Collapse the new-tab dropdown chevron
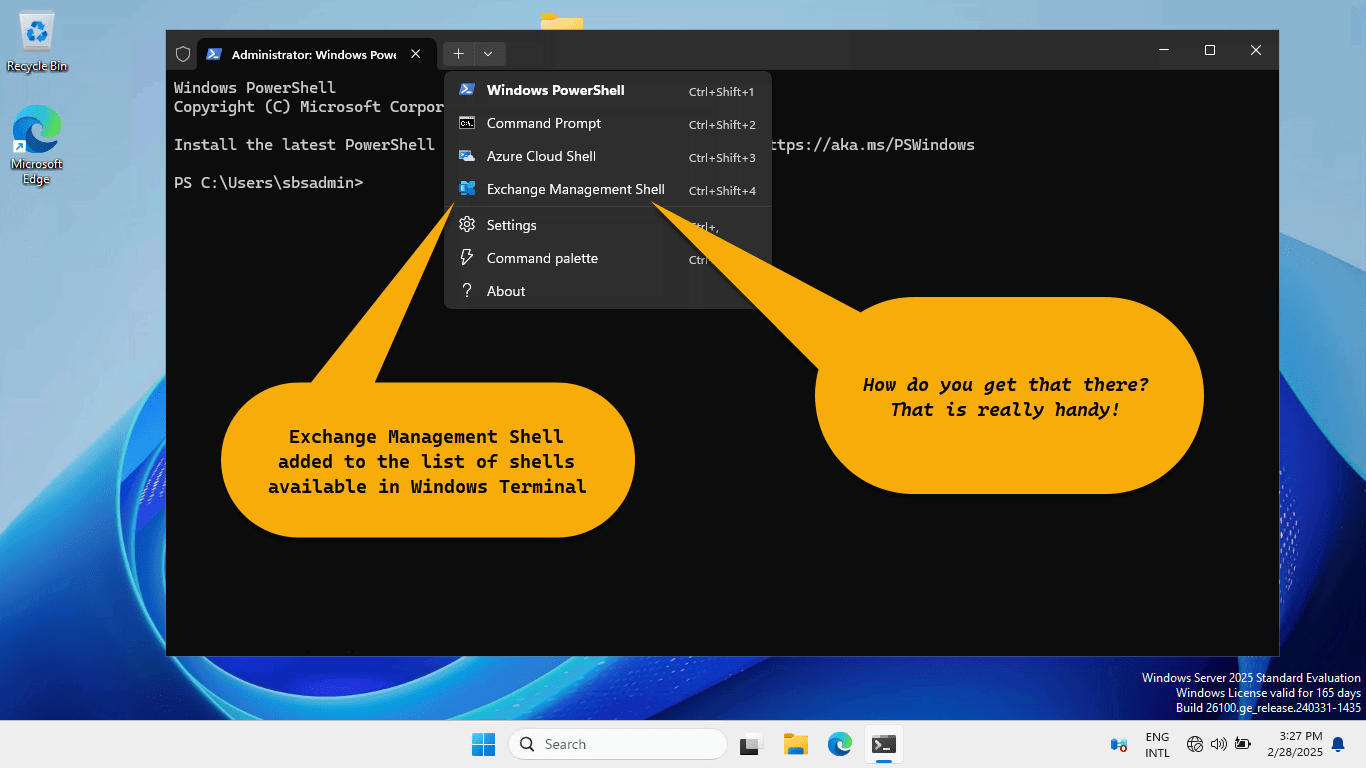Screen dimensions: 1366x768 pos(488,54)
